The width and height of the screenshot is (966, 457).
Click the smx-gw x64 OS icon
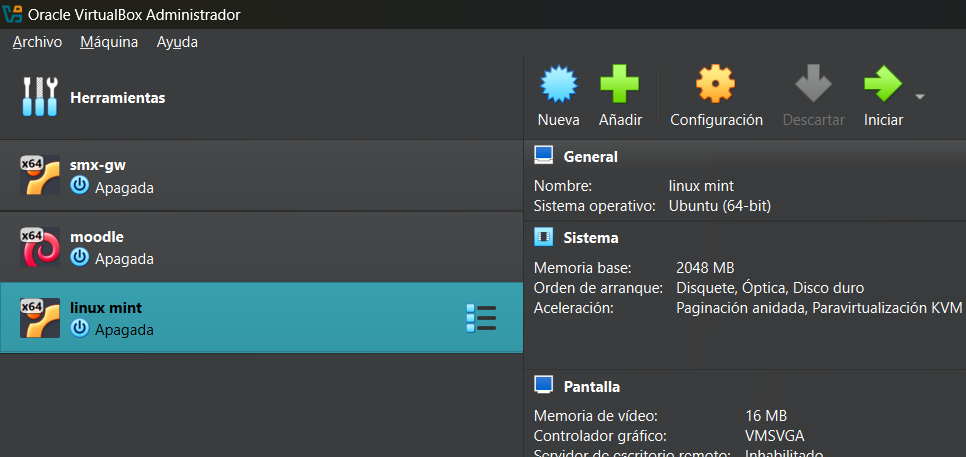(x=40, y=176)
